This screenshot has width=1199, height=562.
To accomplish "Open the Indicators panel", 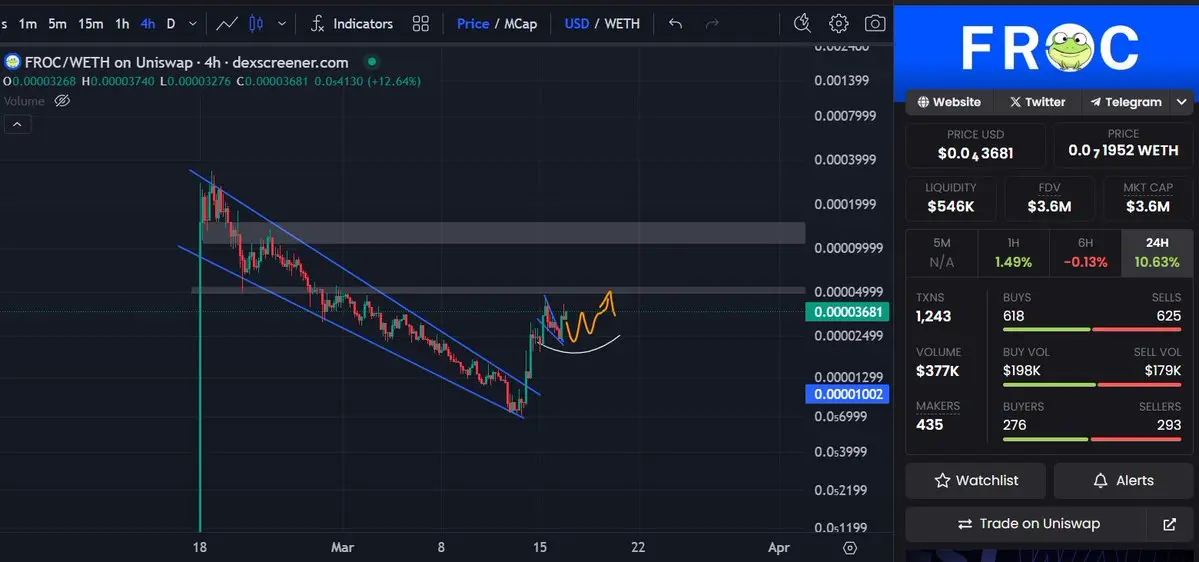I will click(x=352, y=24).
